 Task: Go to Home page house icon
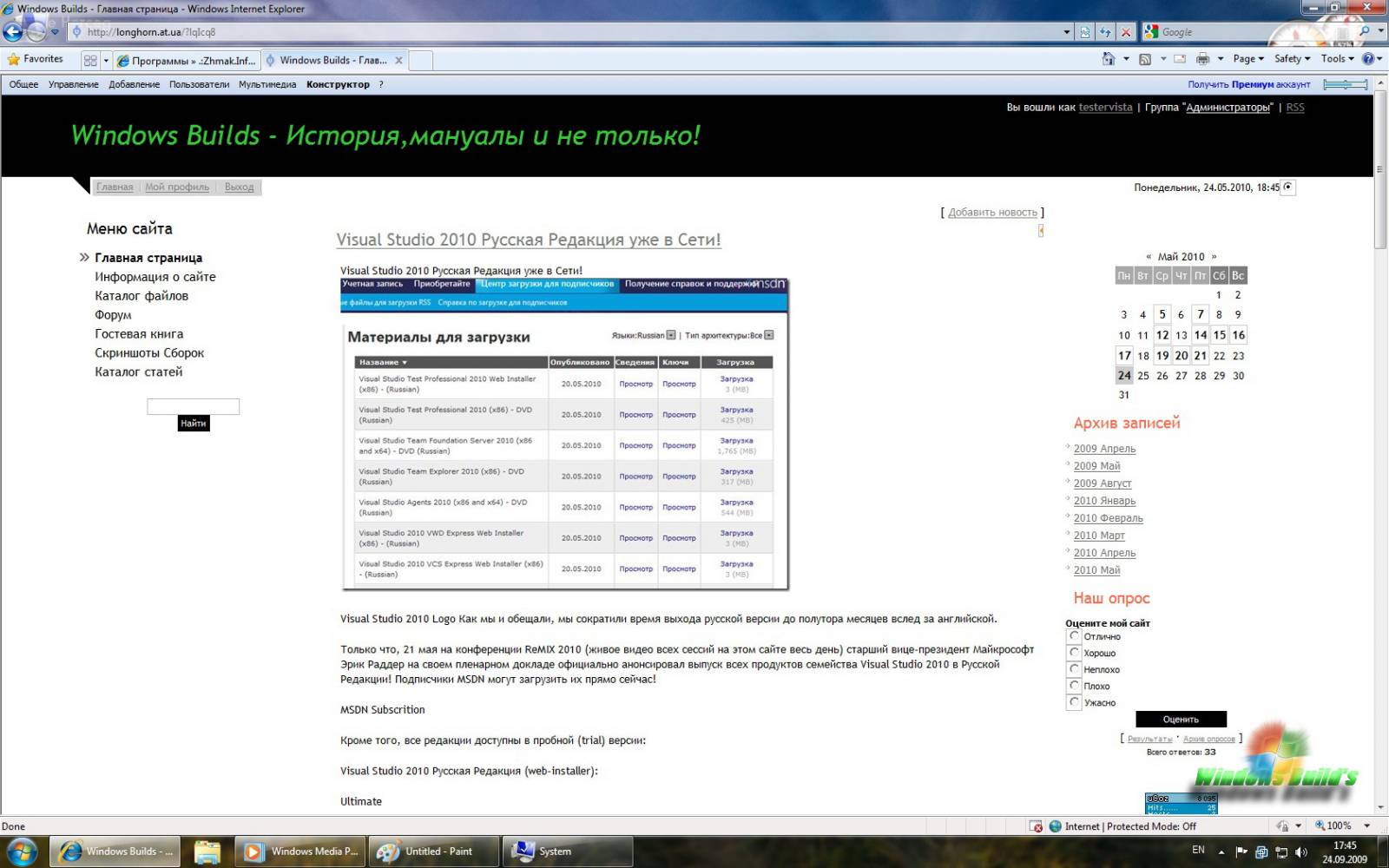coord(1109,59)
